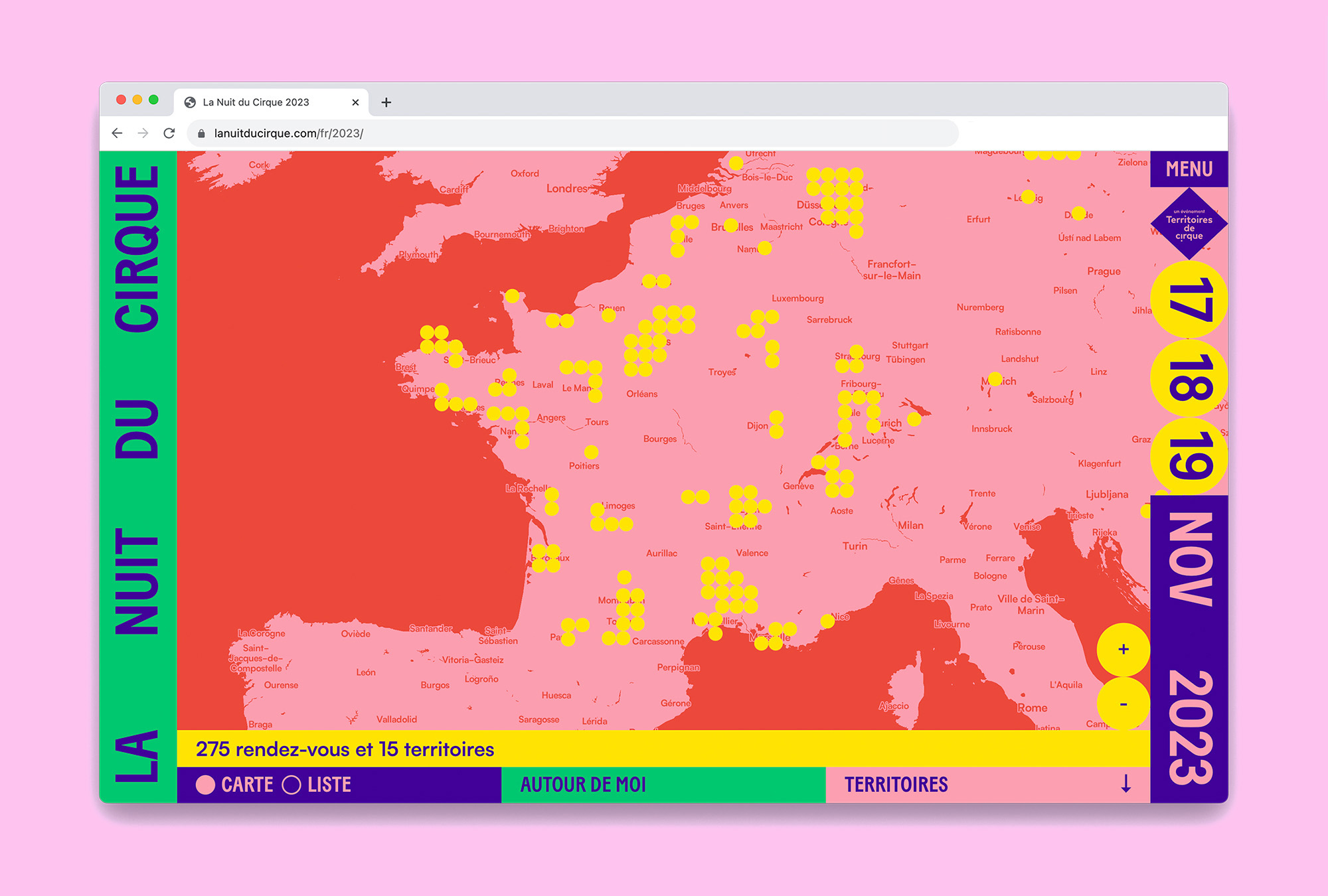Click the NOV 2023 vertical label
1328x896 pixels.
[1190, 648]
